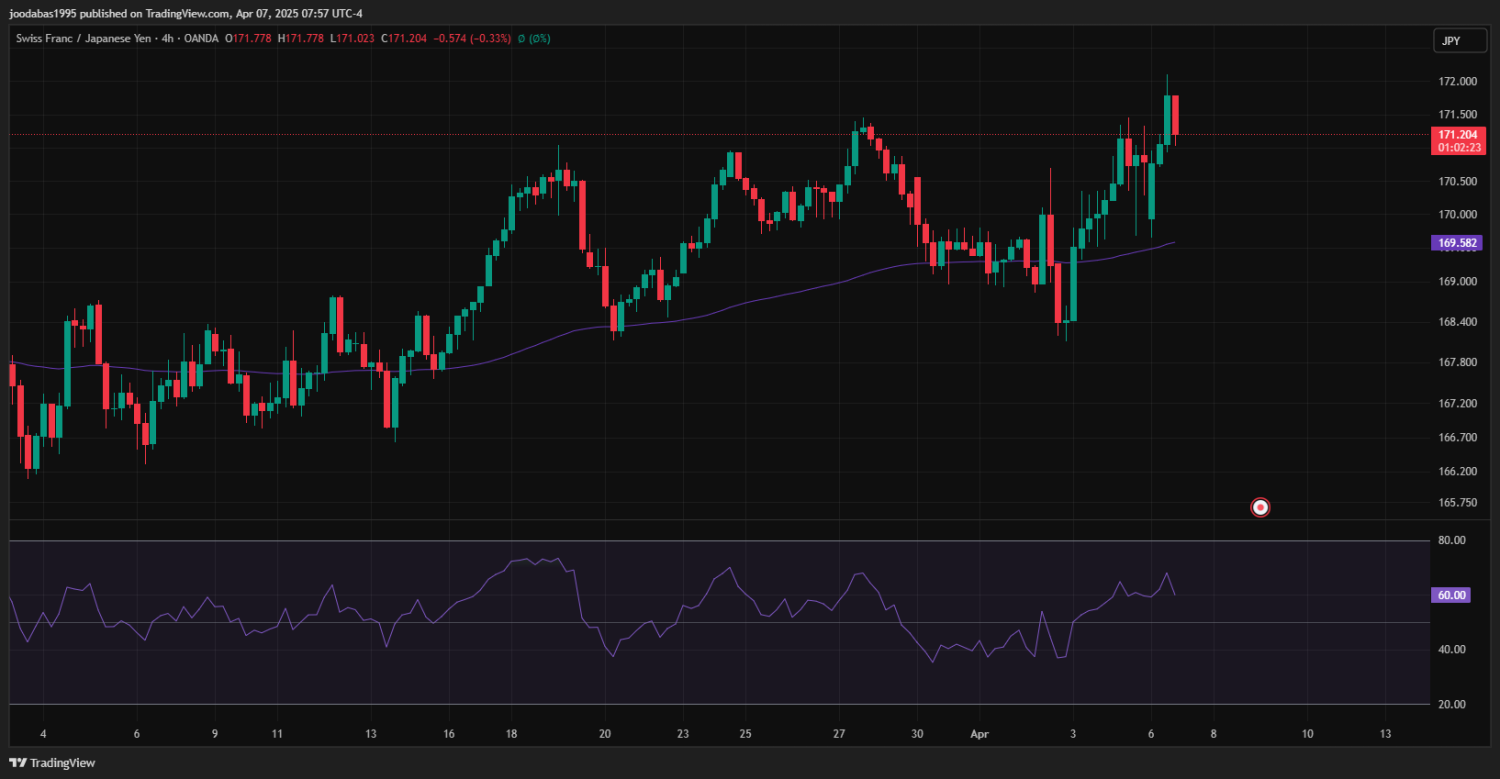Click the 172.000 level on price scale
Viewport: 1500px width, 779px height.
click(1457, 82)
